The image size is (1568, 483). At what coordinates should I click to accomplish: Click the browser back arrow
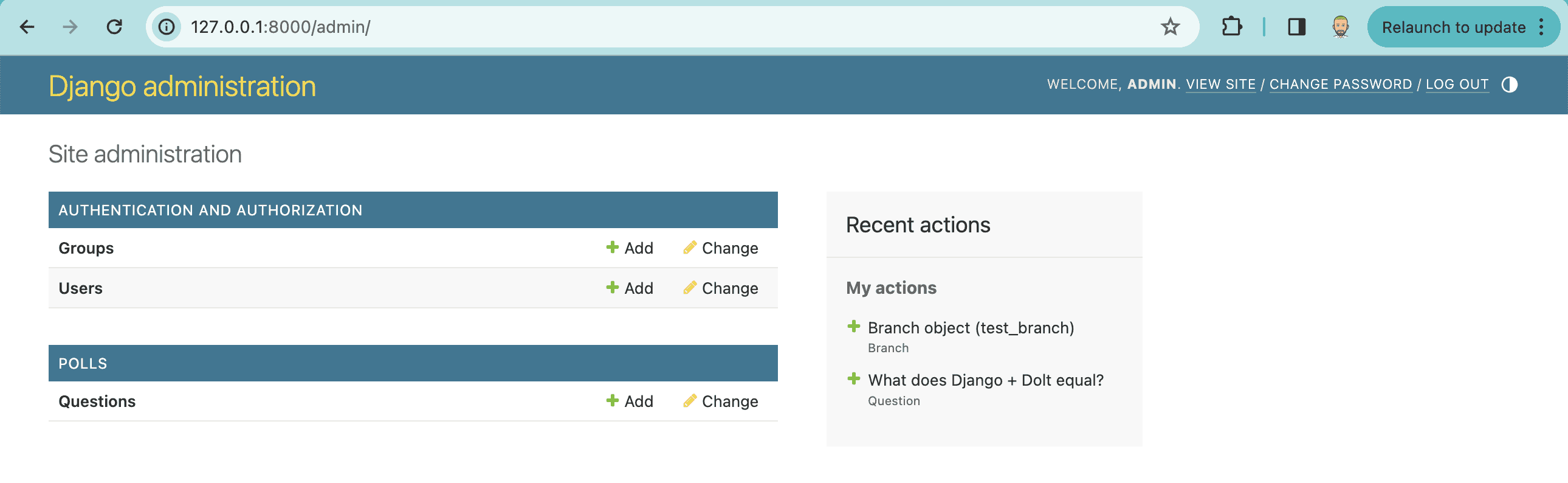point(27,27)
